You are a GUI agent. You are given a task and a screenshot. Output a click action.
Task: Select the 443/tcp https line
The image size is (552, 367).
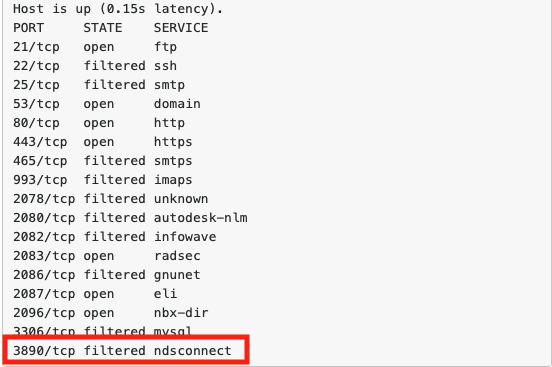(102, 142)
